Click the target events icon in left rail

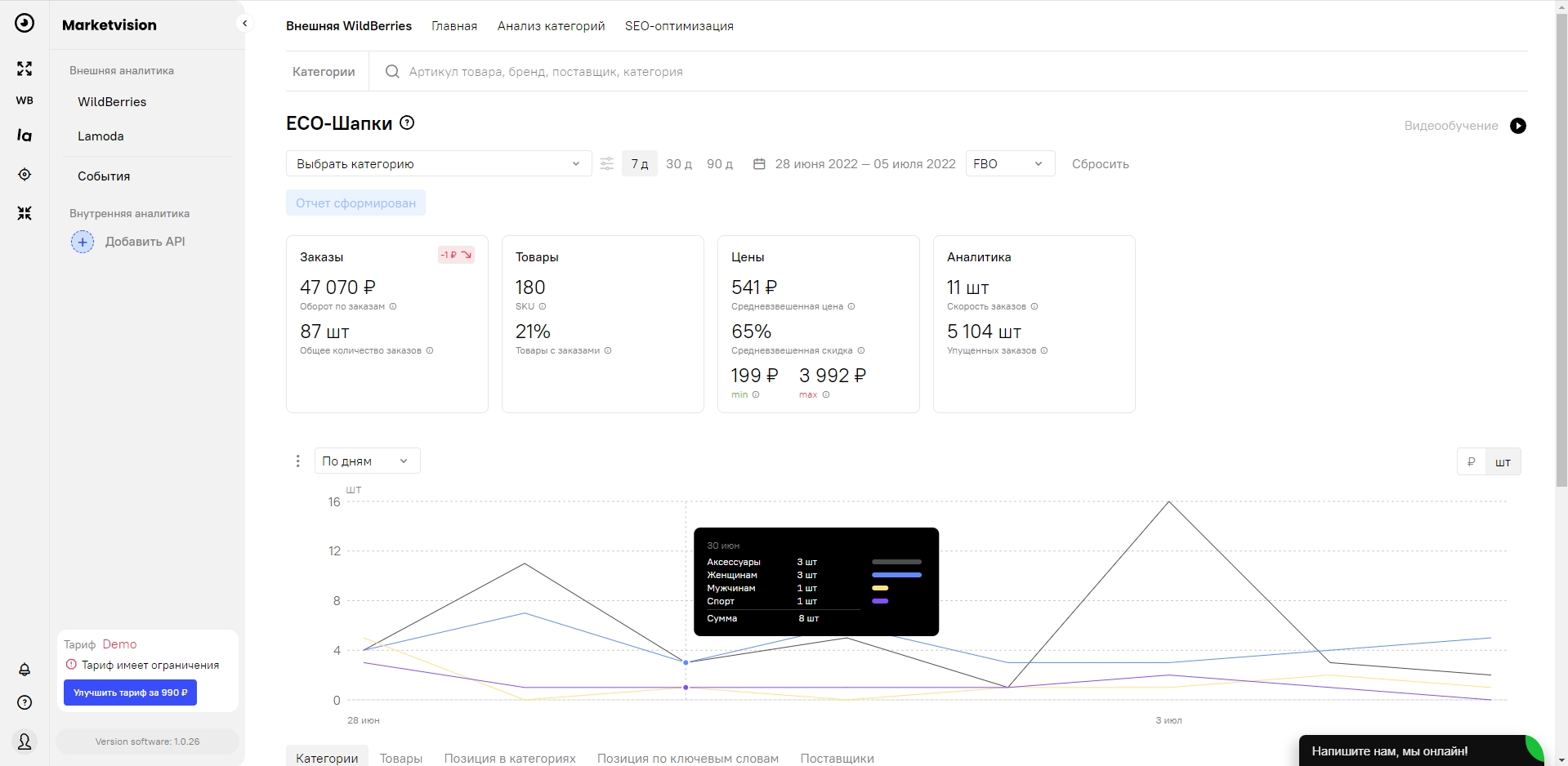[x=25, y=175]
